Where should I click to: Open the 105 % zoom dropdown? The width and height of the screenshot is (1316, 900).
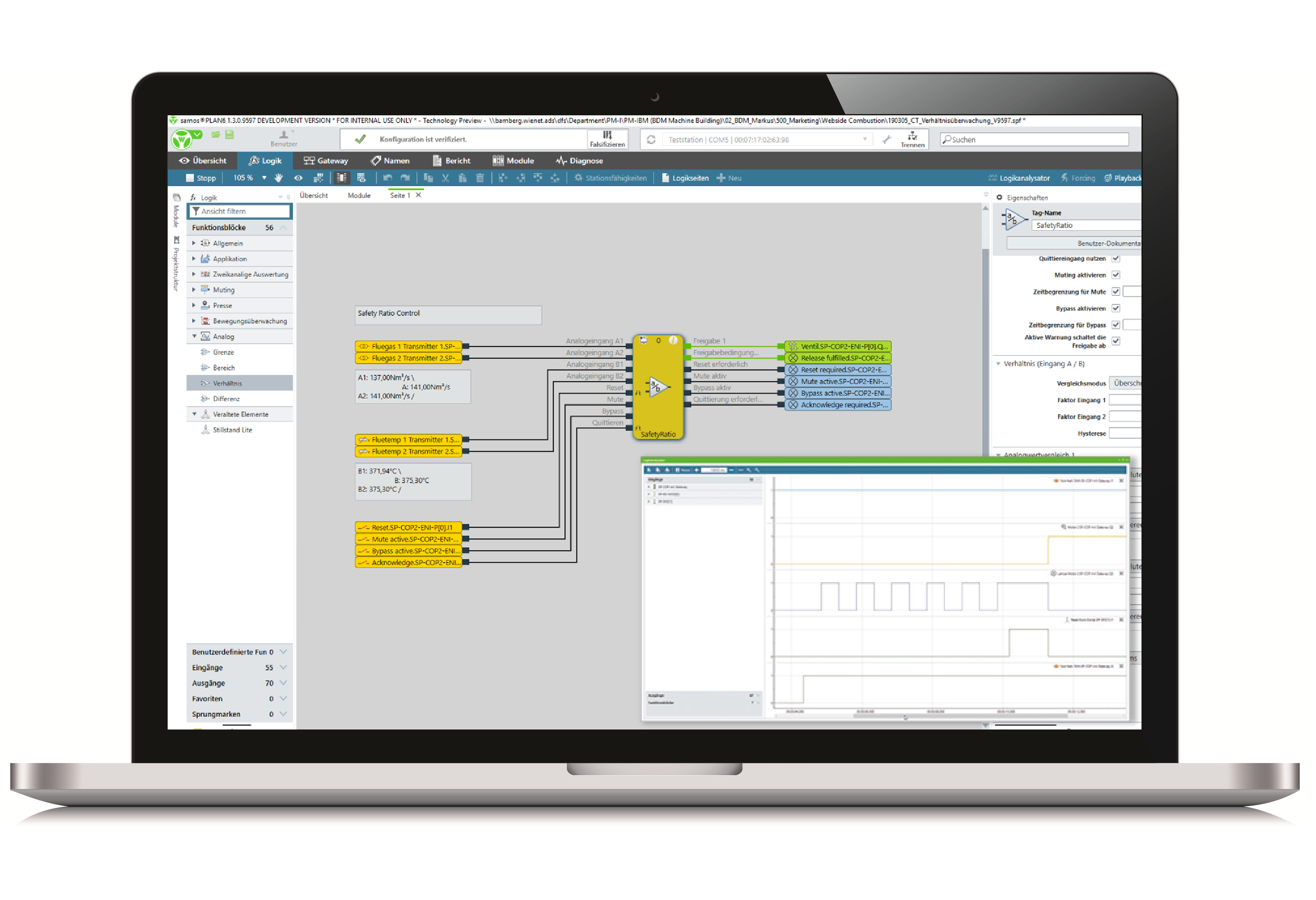tap(264, 178)
